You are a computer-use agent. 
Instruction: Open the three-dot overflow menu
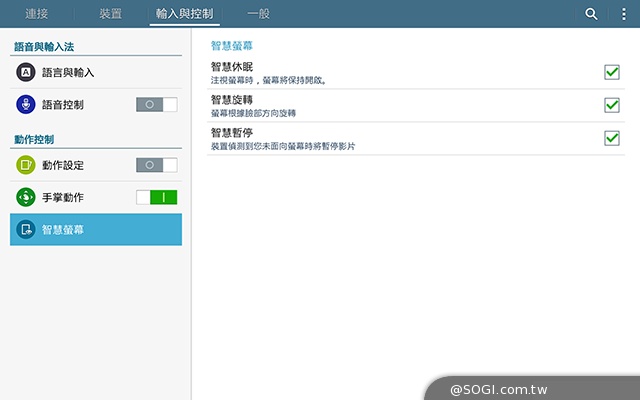coord(624,14)
